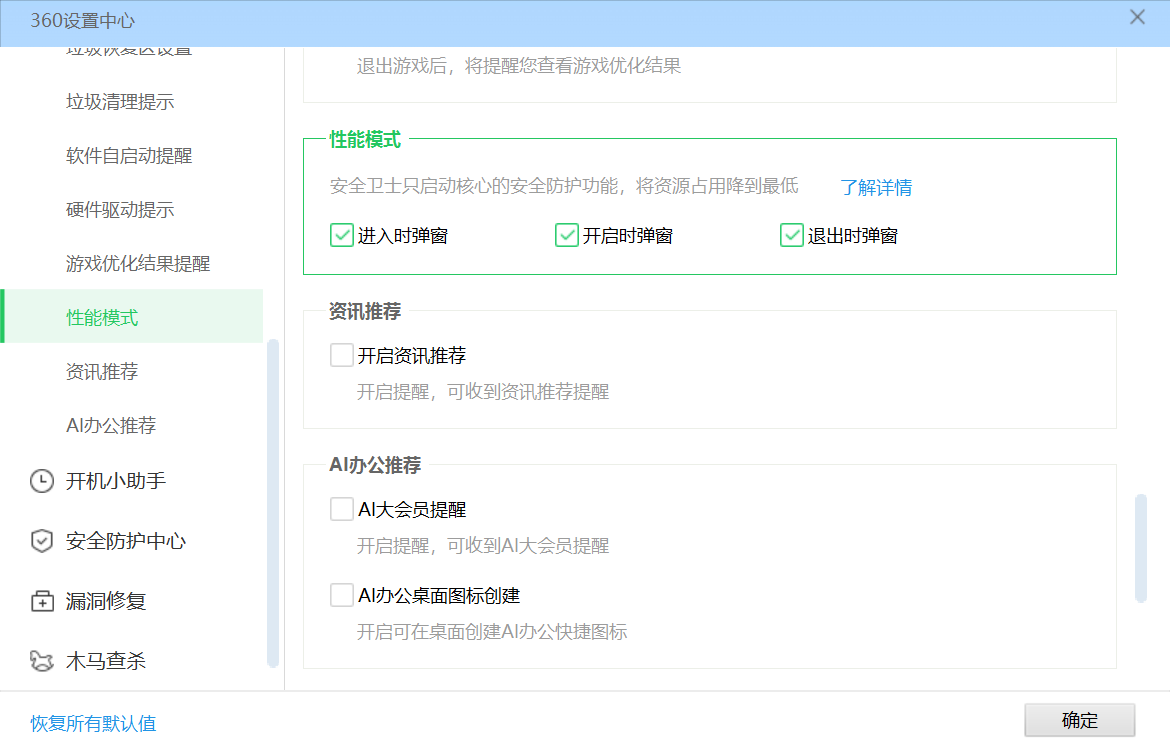
Task: Click the text 退出游戏后，将提醒您查看游戏优化结果
Action: pyautogui.click(x=519, y=66)
